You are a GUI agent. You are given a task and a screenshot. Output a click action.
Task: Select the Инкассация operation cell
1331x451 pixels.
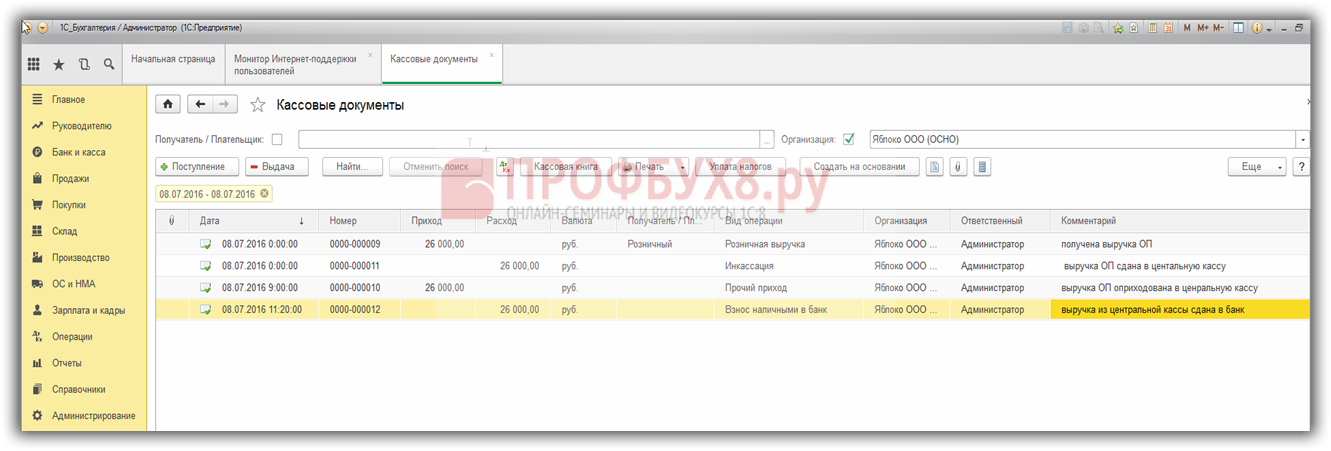[x=790, y=266]
